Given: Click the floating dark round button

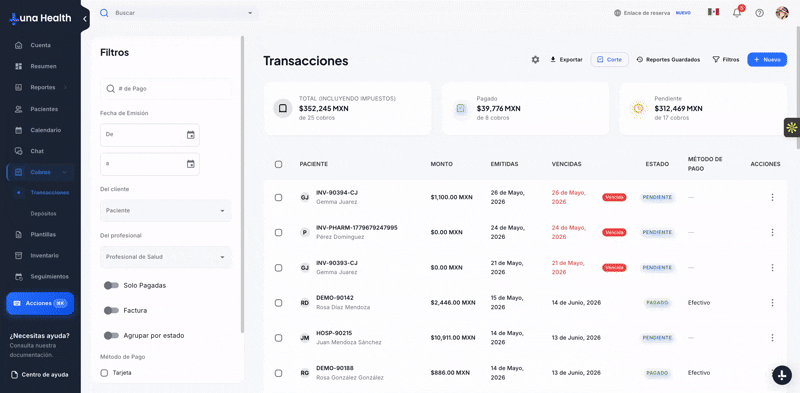Looking at the screenshot, I should [x=782, y=375].
